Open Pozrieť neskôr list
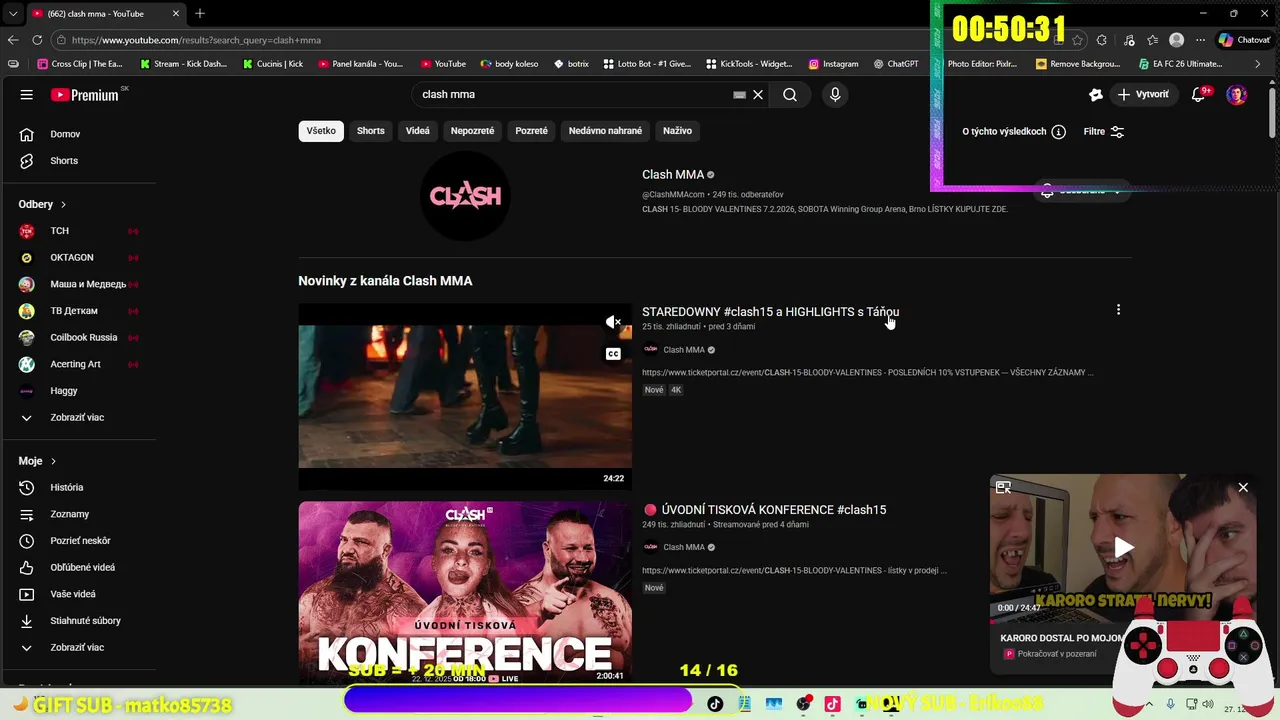Viewport: 1280px width, 720px height. (78, 541)
